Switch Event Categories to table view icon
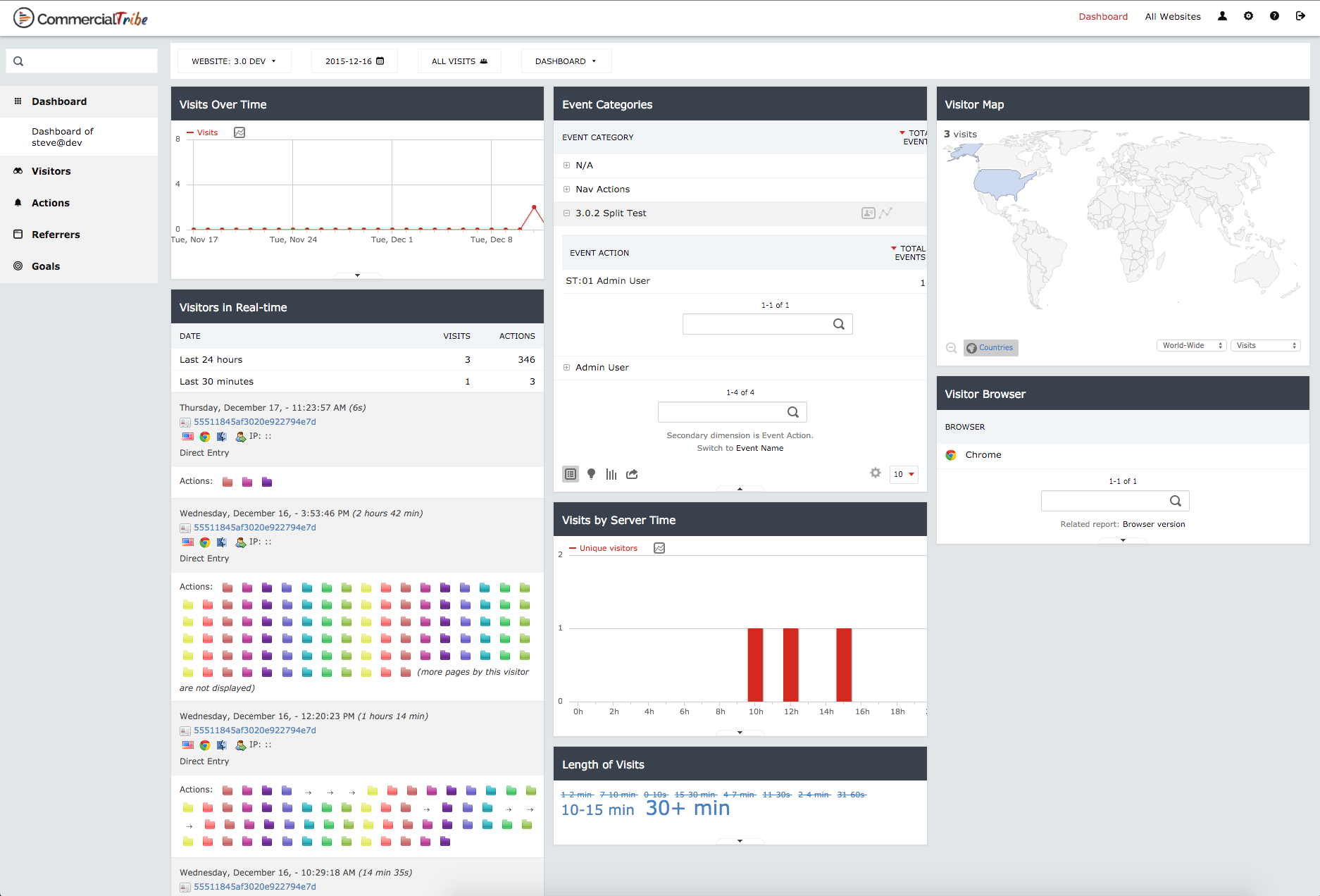Image resolution: width=1320 pixels, height=896 pixels. point(571,474)
